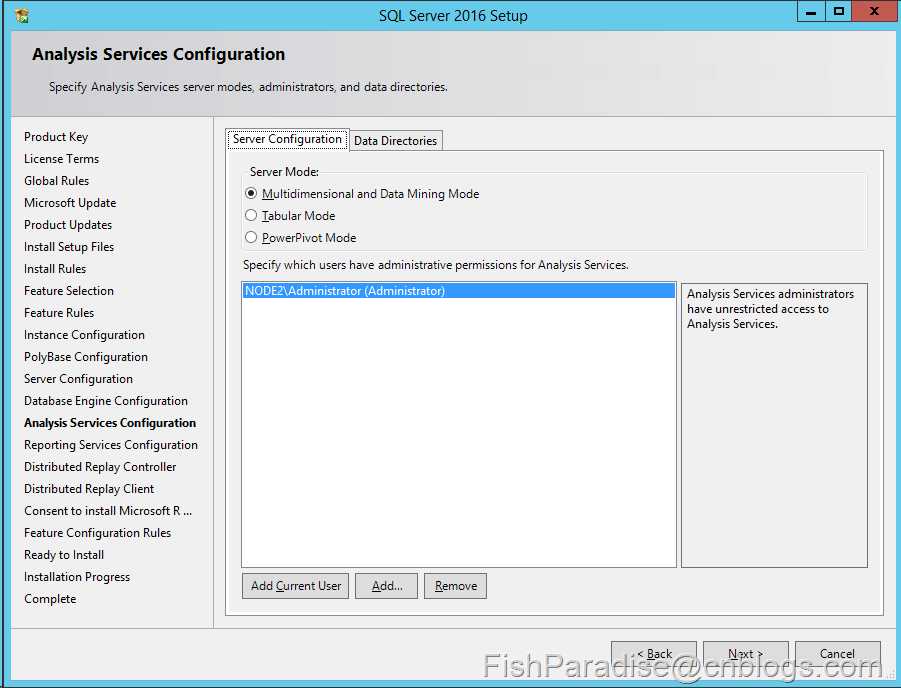Click the Global Rules step
This screenshot has width=901, height=688.
[x=56, y=180]
